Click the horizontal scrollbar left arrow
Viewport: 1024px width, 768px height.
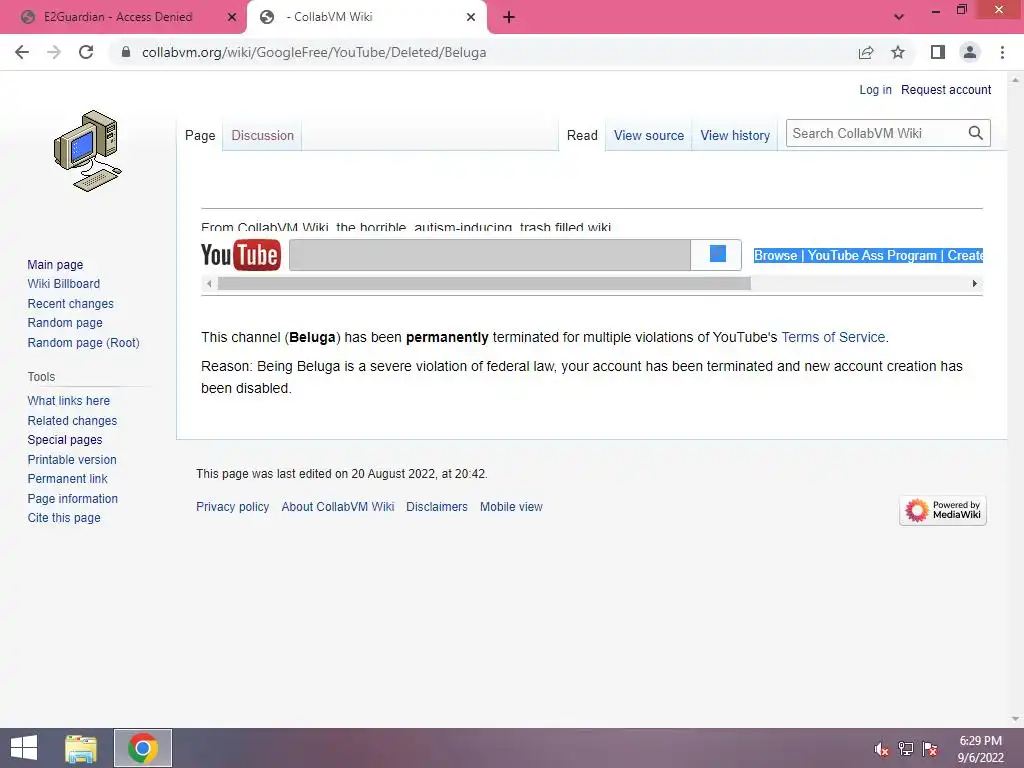click(209, 283)
